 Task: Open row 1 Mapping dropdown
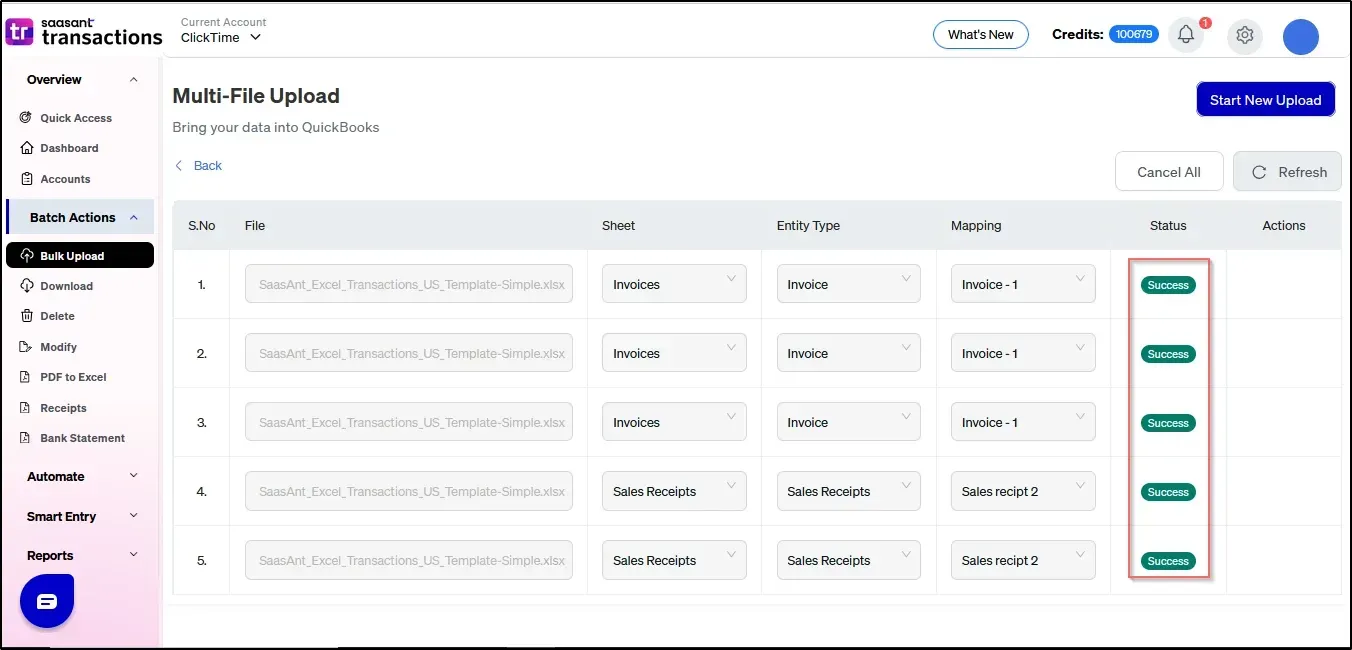point(1023,284)
